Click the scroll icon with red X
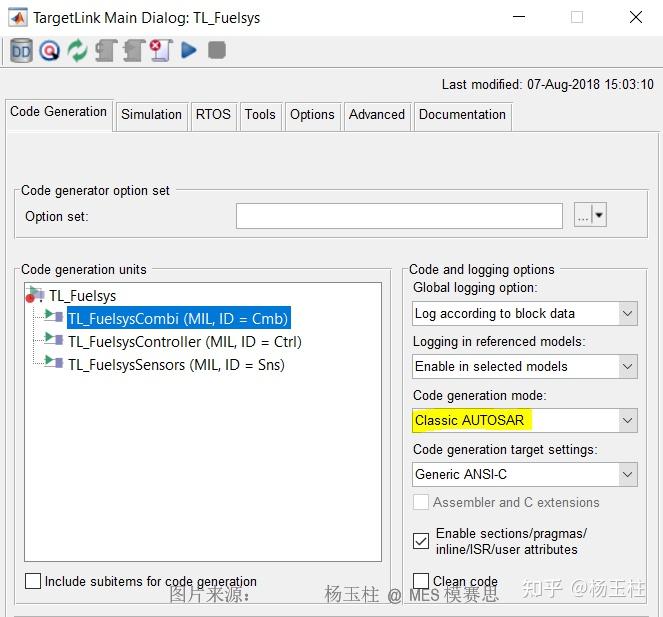Screen dimensions: 663x617 tap(161, 51)
